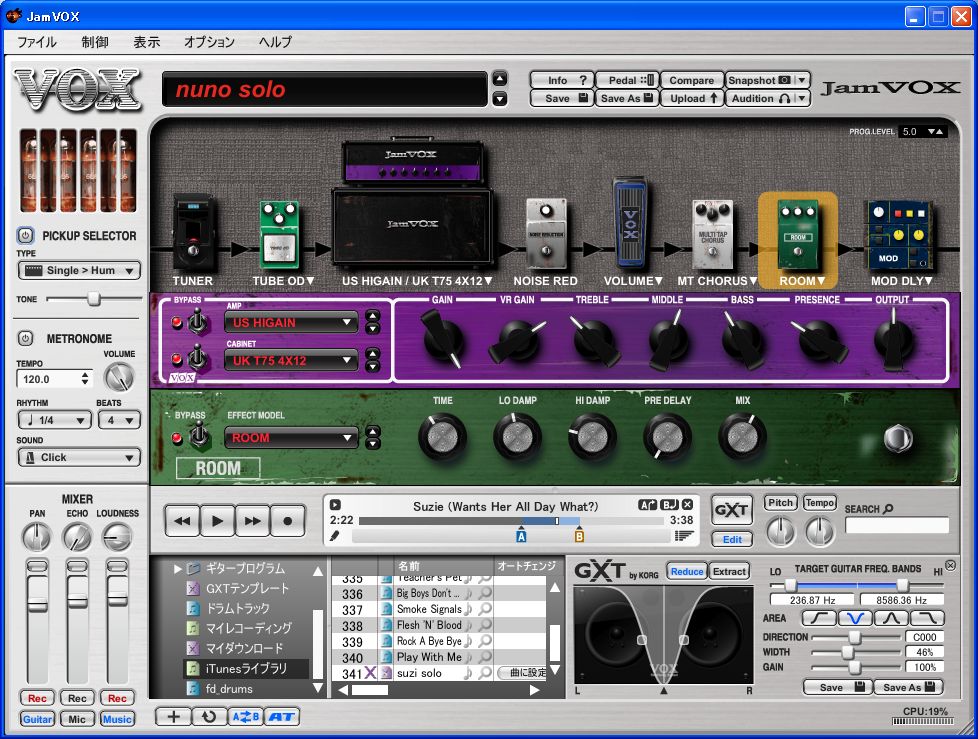The width and height of the screenshot is (978, 739).
Task: Click the effect footswitch on the ROOM panel
Action: [x=898, y=438]
